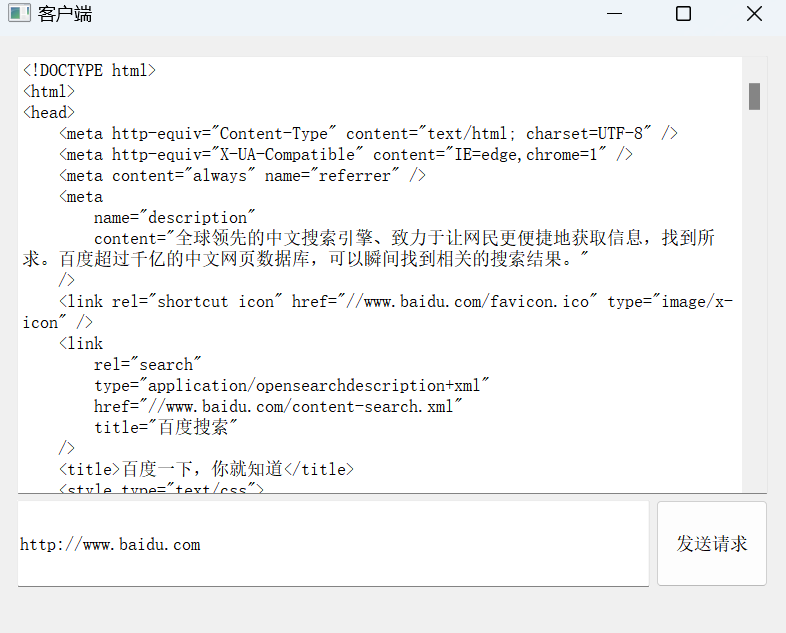Click the name="description" line
The width and height of the screenshot is (786, 633).
(174, 218)
